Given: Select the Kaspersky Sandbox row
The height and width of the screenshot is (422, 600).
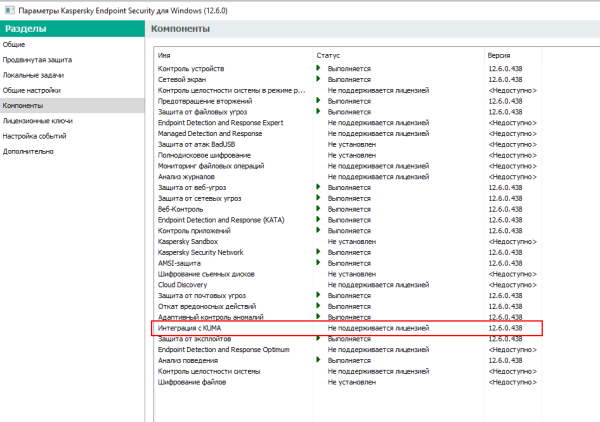Looking at the screenshot, I should [347, 241].
